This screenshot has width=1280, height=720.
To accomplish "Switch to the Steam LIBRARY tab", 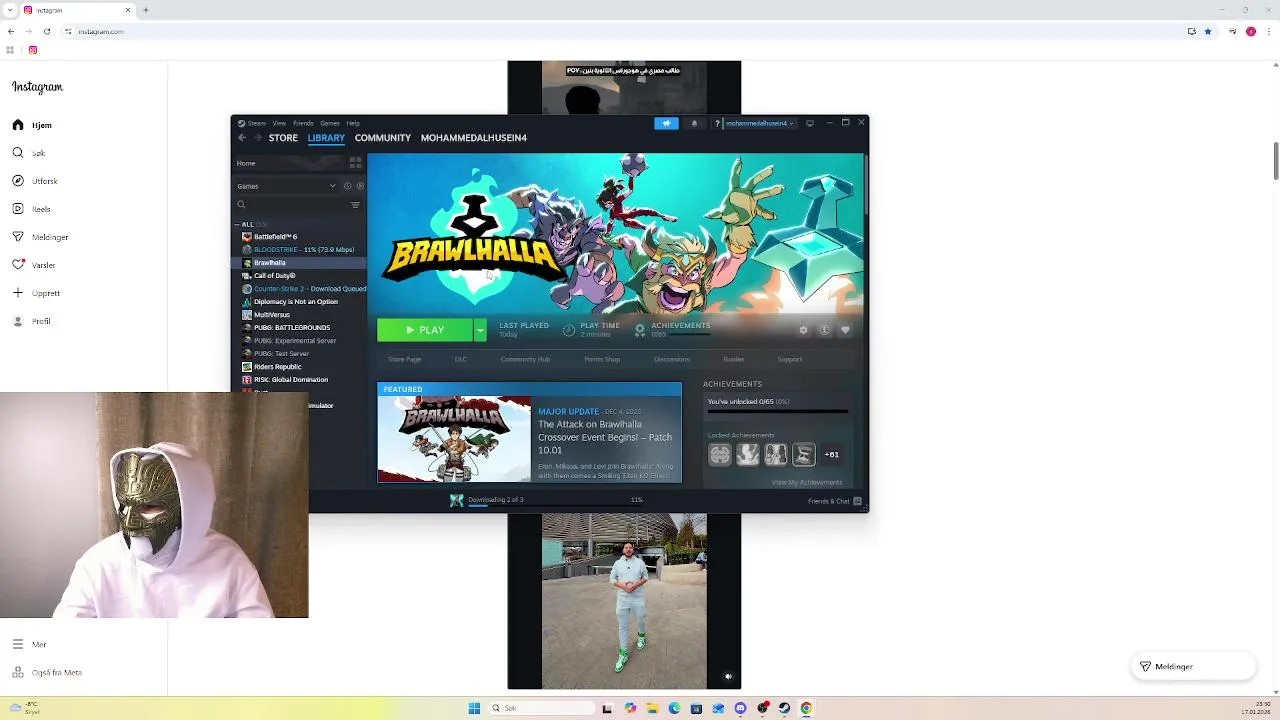I will point(326,138).
